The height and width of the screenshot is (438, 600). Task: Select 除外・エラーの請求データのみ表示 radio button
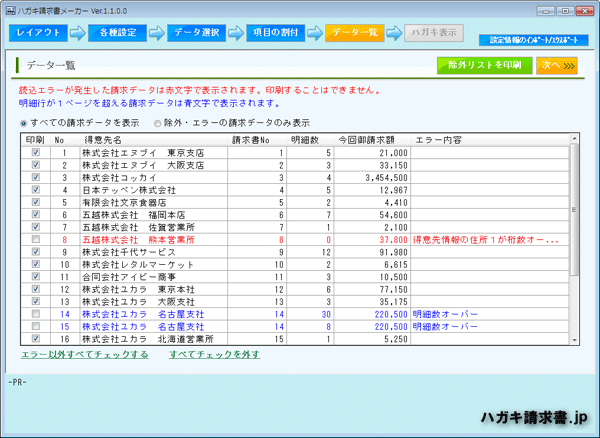click(157, 124)
